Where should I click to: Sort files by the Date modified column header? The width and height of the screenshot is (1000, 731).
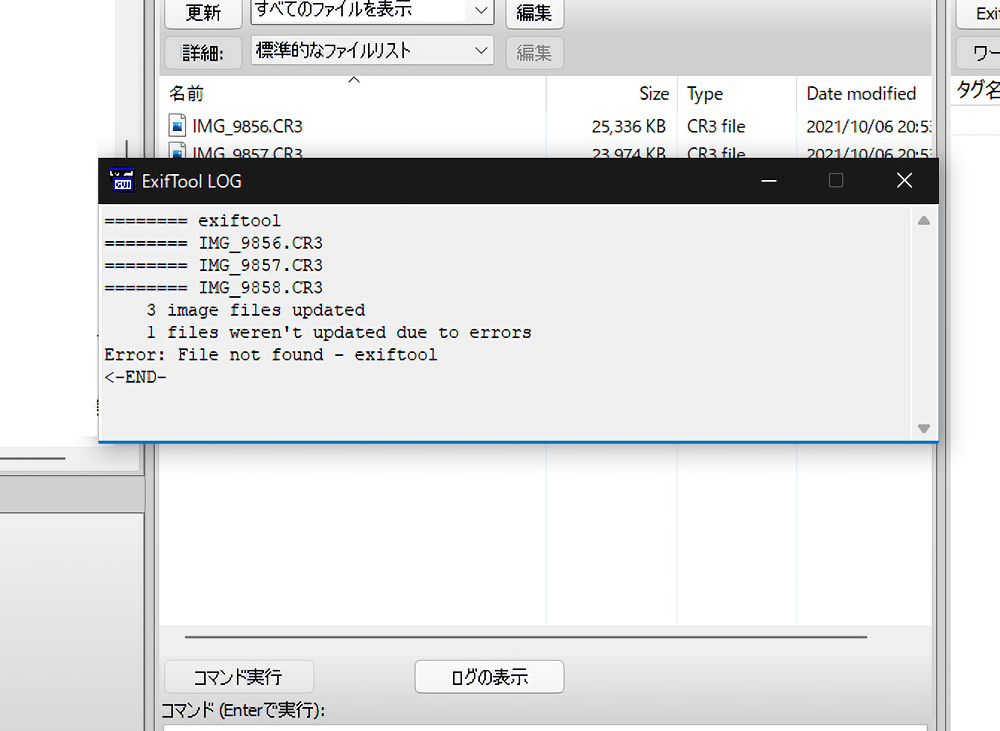coord(862,93)
